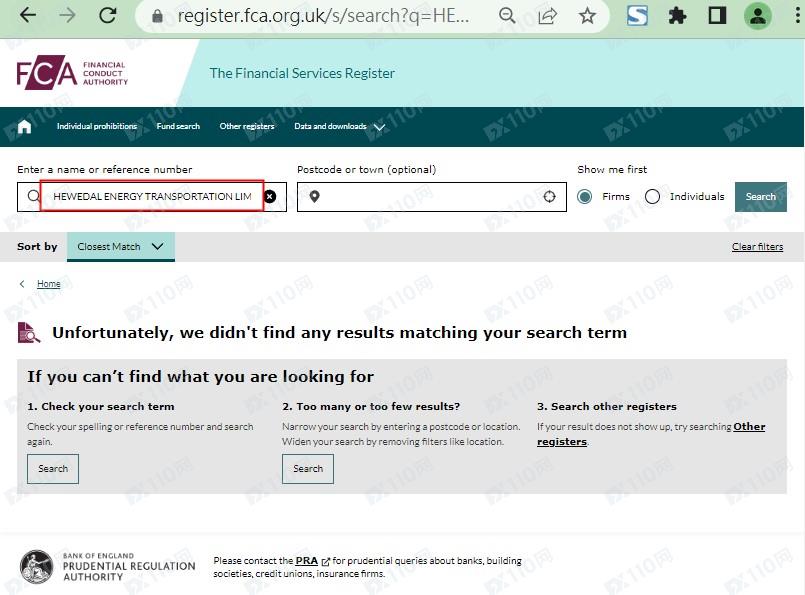Expand the Data and downloads menu
Screen dimensions: 805x595
339,126
